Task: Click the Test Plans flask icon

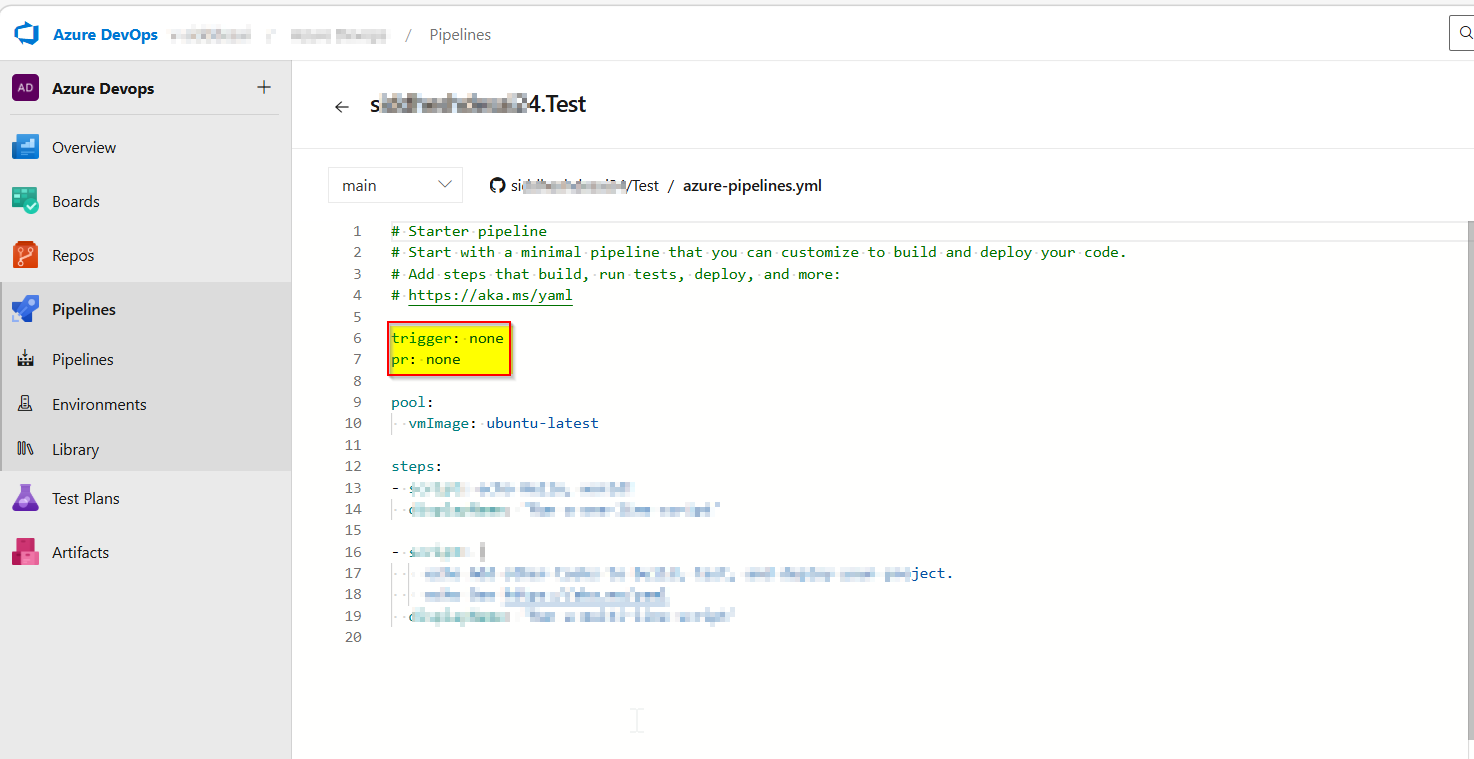Action: [25, 498]
